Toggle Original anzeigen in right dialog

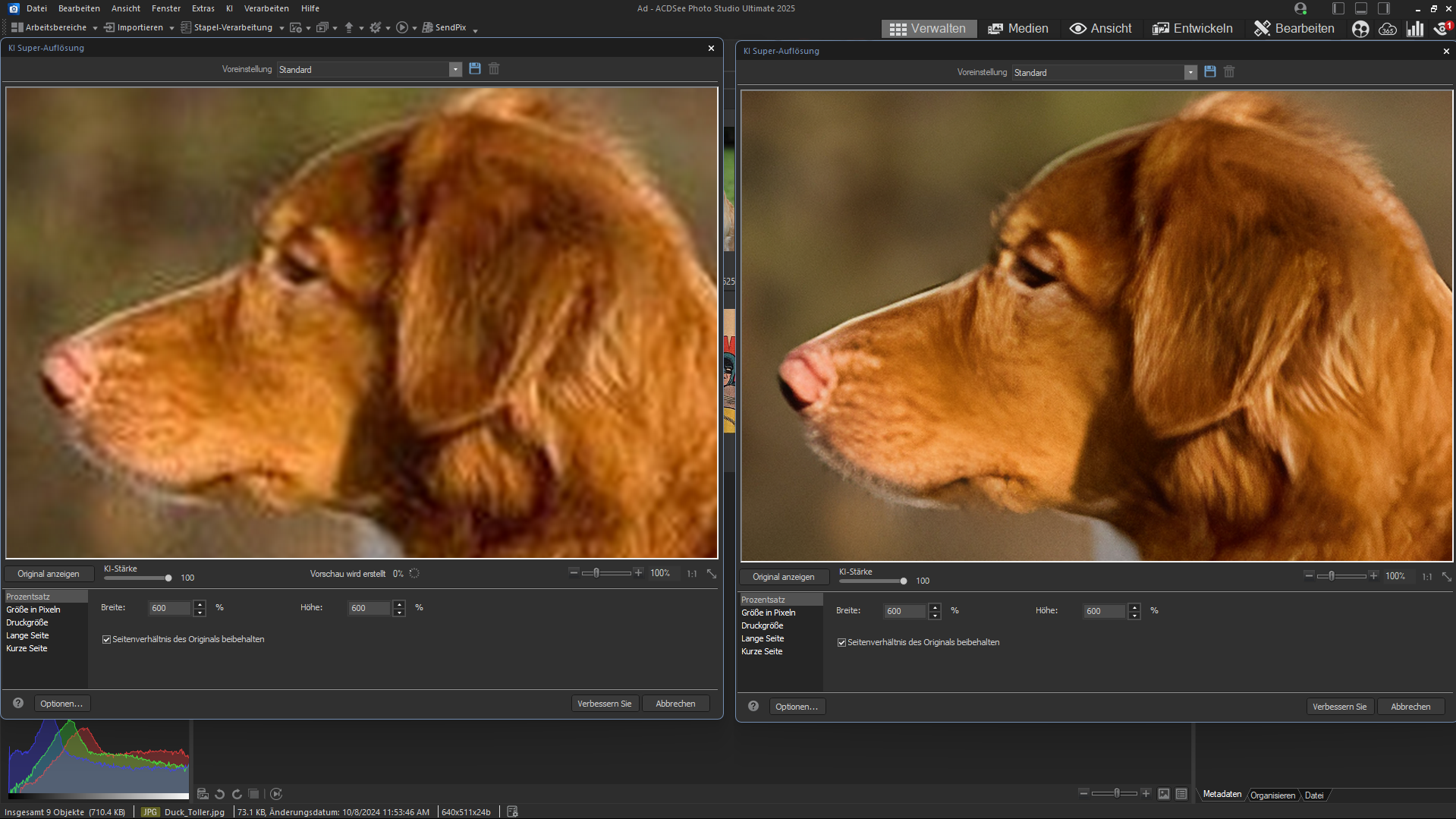pyautogui.click(x=783, y=577)
